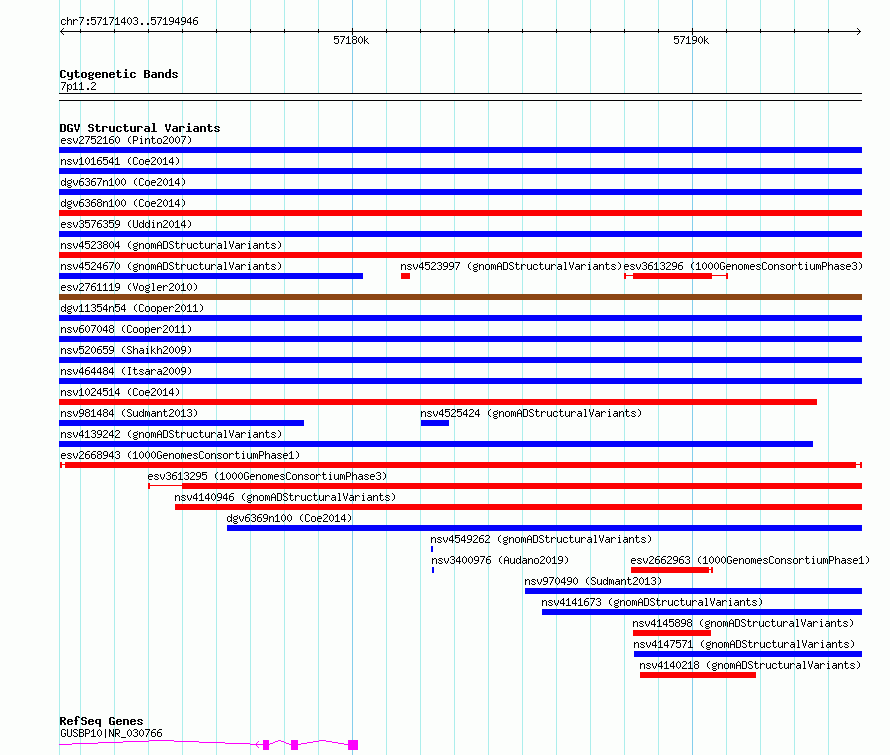Click the nsv4141673 gnomAD variant label
Viewport: 890px width, 755px height.
pos(652,602)
